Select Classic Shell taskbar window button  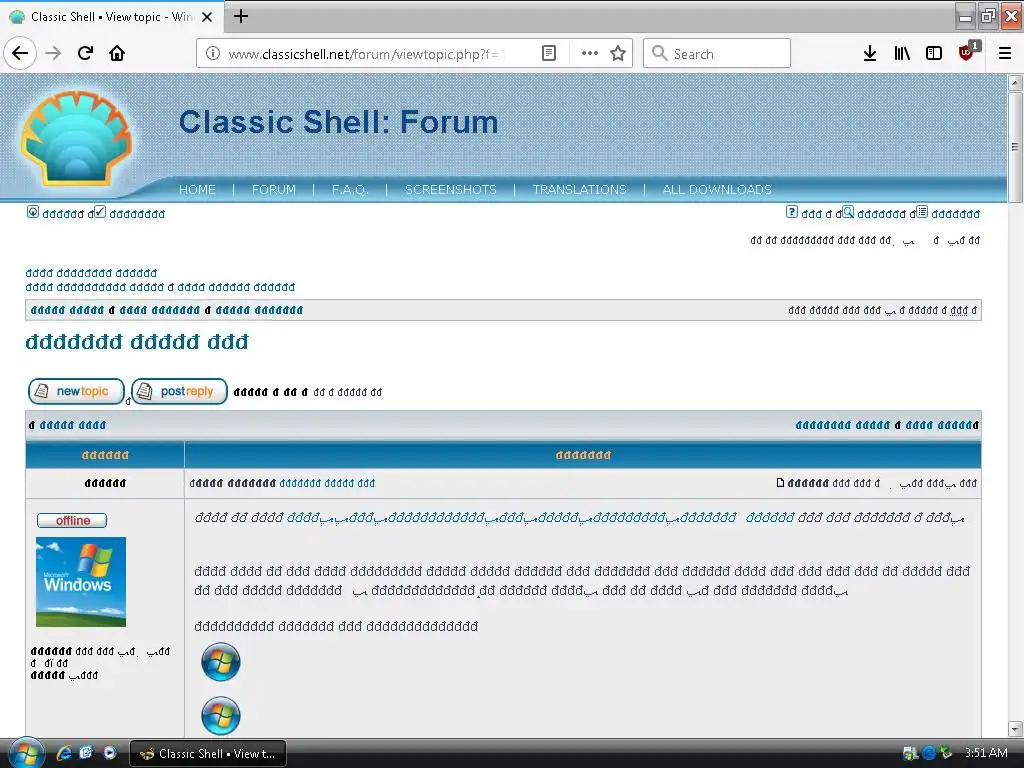pyautogui.click(x=208, y=754)
